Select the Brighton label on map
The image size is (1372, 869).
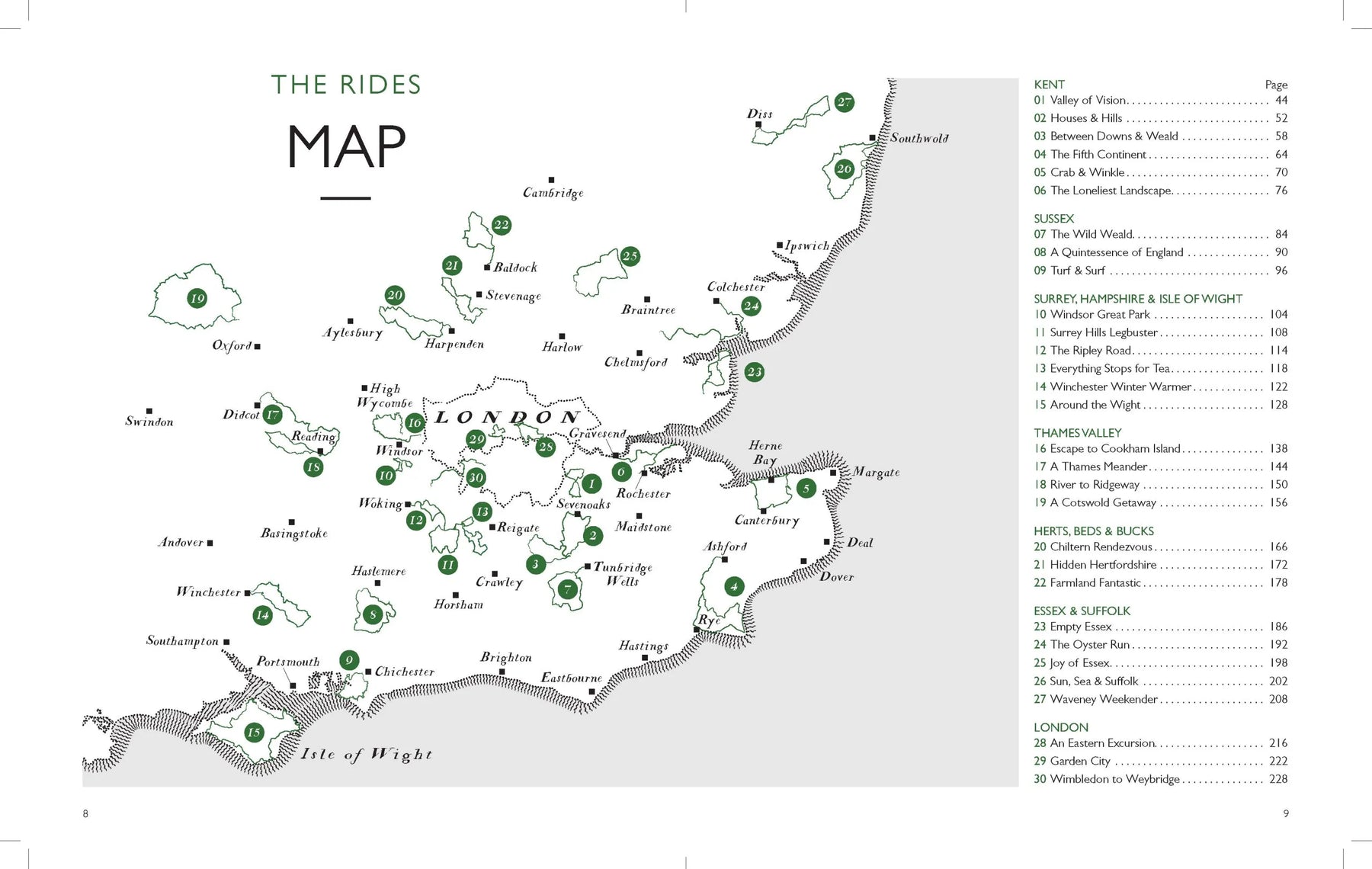[x=506, y=657]
